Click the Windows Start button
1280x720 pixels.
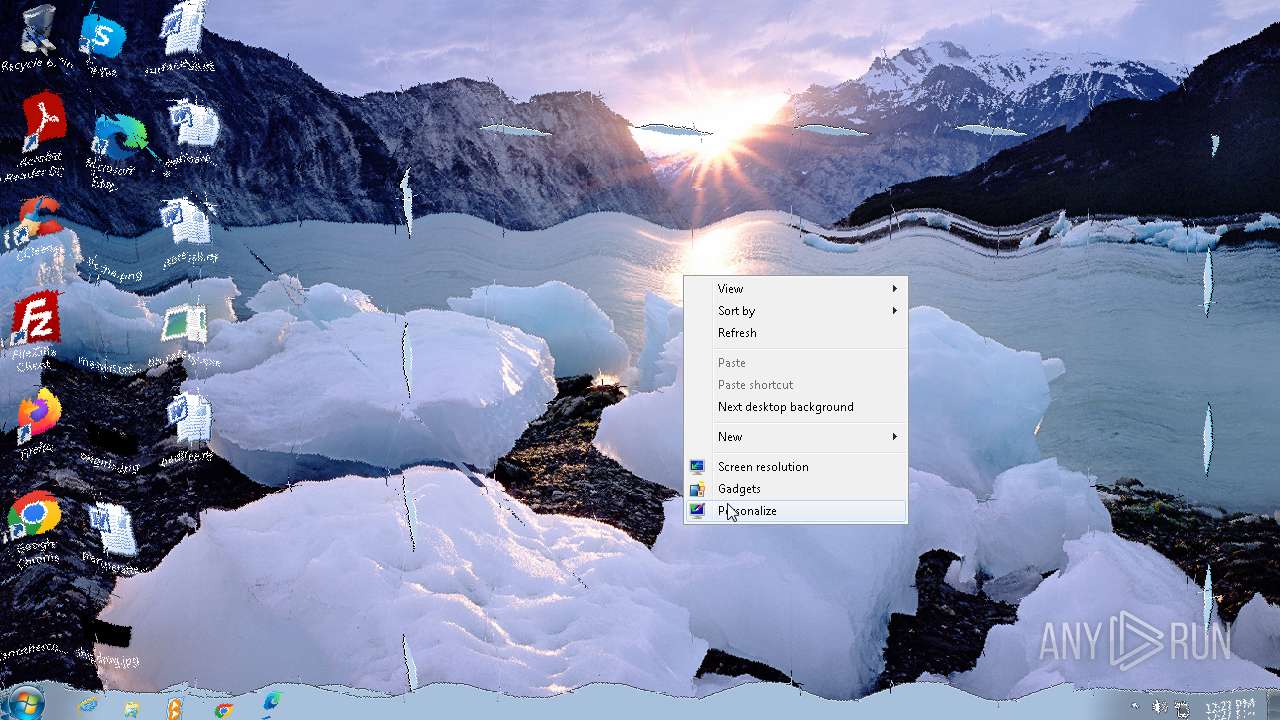click(26, 703)
